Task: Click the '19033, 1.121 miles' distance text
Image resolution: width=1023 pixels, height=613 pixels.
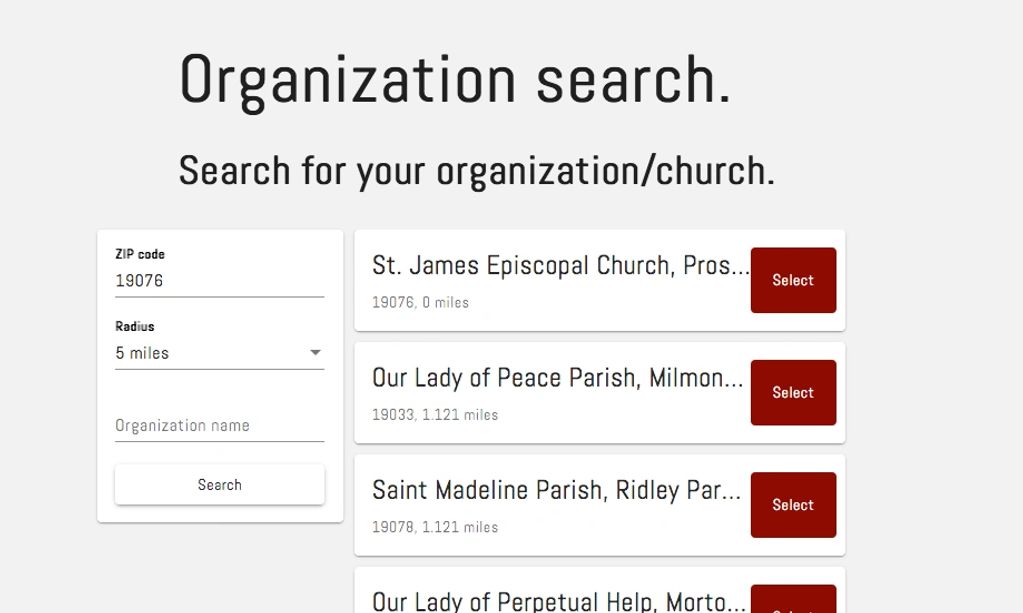Action: (x=435, y=414)
